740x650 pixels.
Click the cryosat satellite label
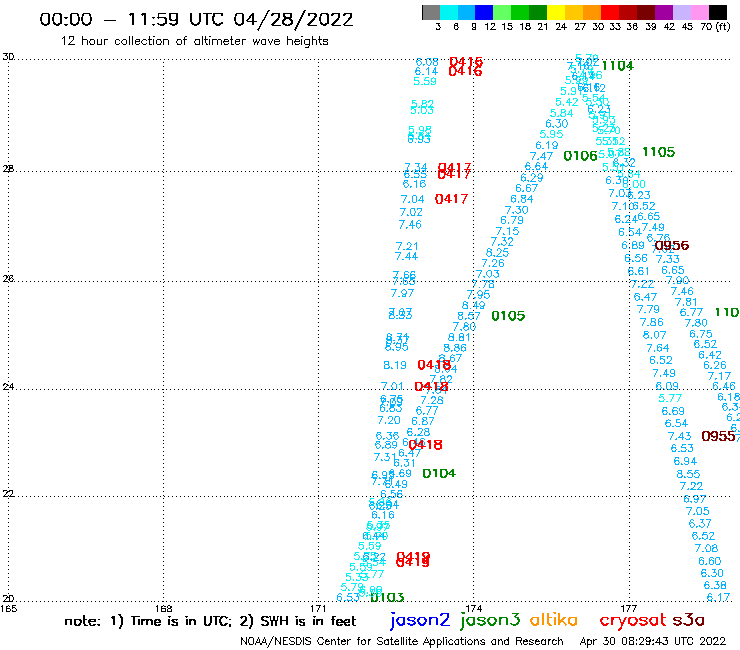pyautogui.click(x=632, y=621)
